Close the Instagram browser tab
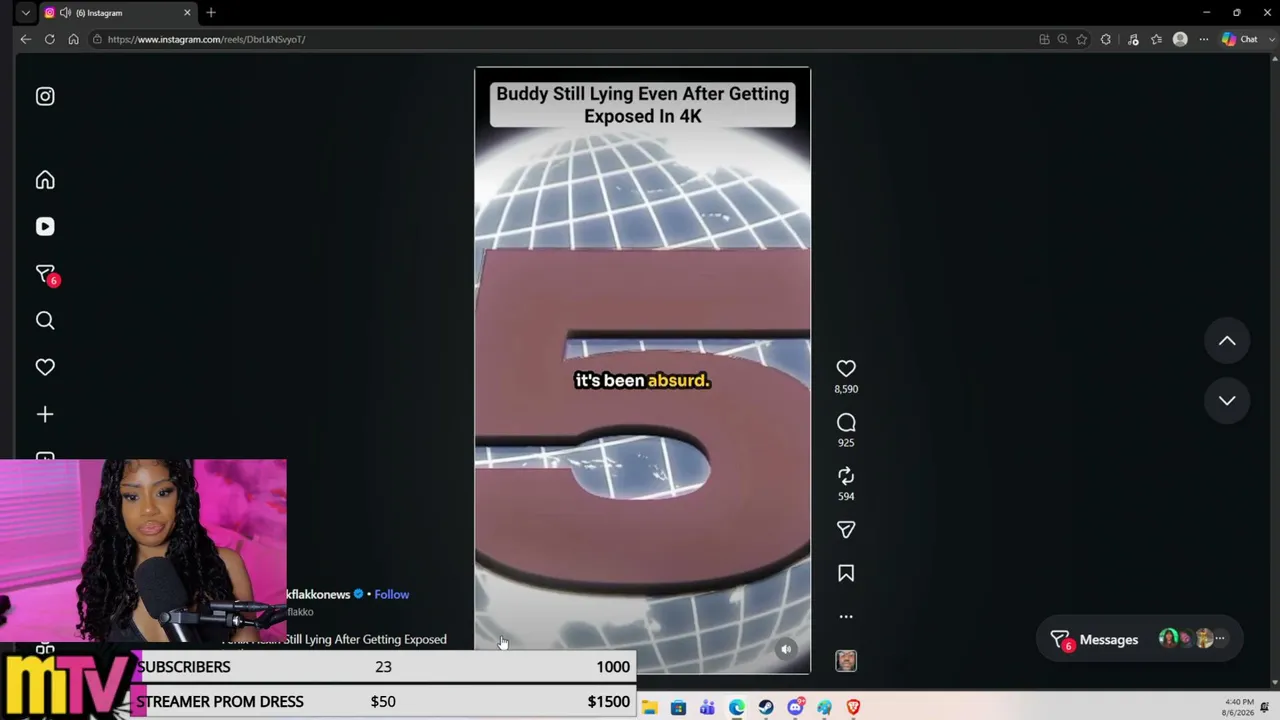Viewport: 1280px width, 720px height. [x=187, y=13]
